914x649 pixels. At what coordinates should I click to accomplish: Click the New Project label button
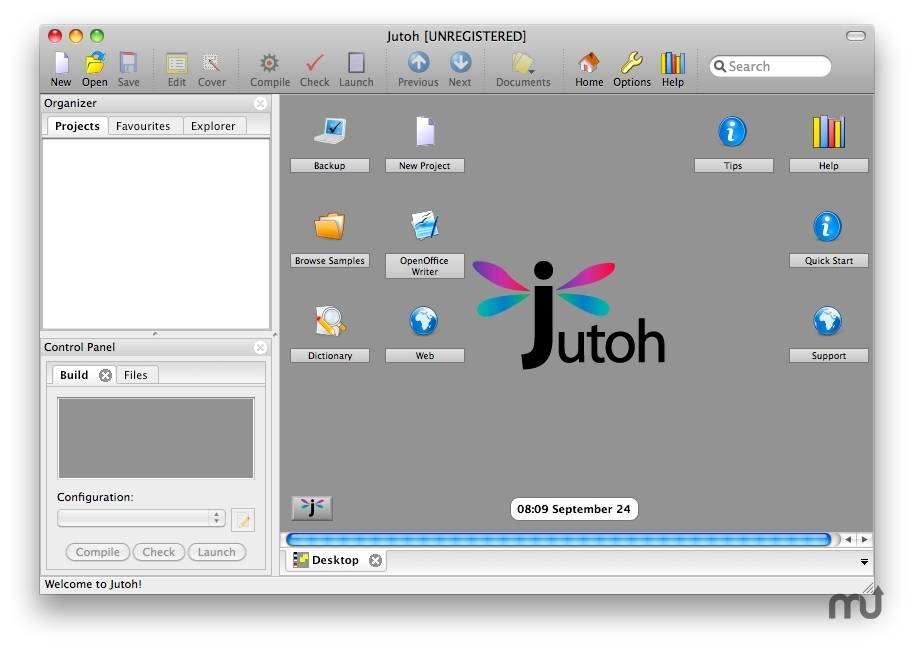pos(424,166)
